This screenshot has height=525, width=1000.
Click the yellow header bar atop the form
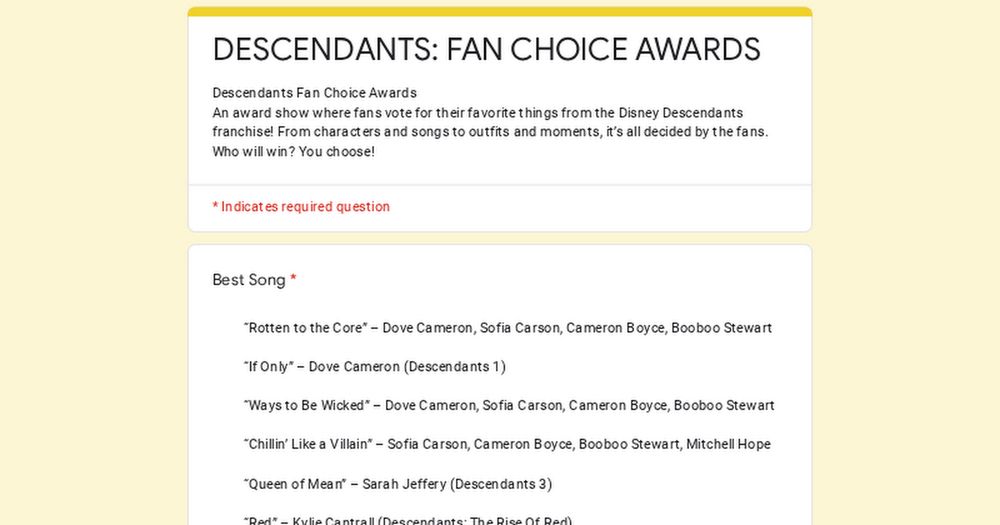tap(500, 11)
